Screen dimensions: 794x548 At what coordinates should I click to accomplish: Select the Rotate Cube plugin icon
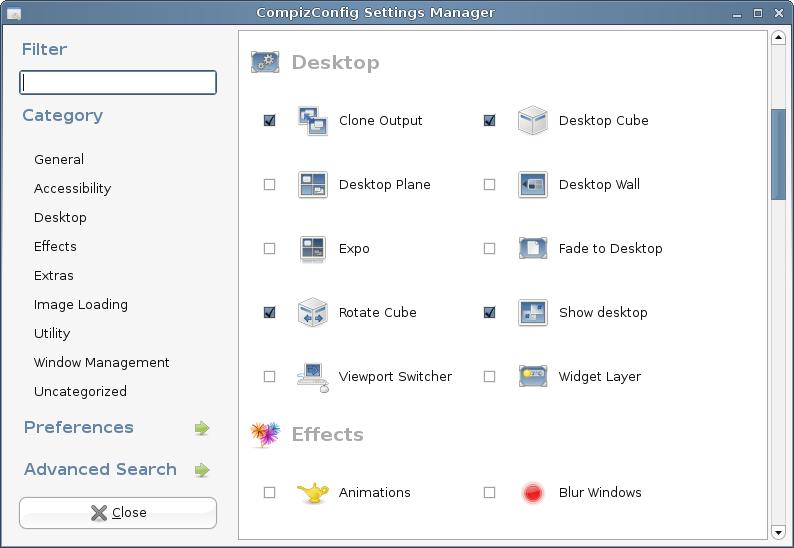coord(312,312)
